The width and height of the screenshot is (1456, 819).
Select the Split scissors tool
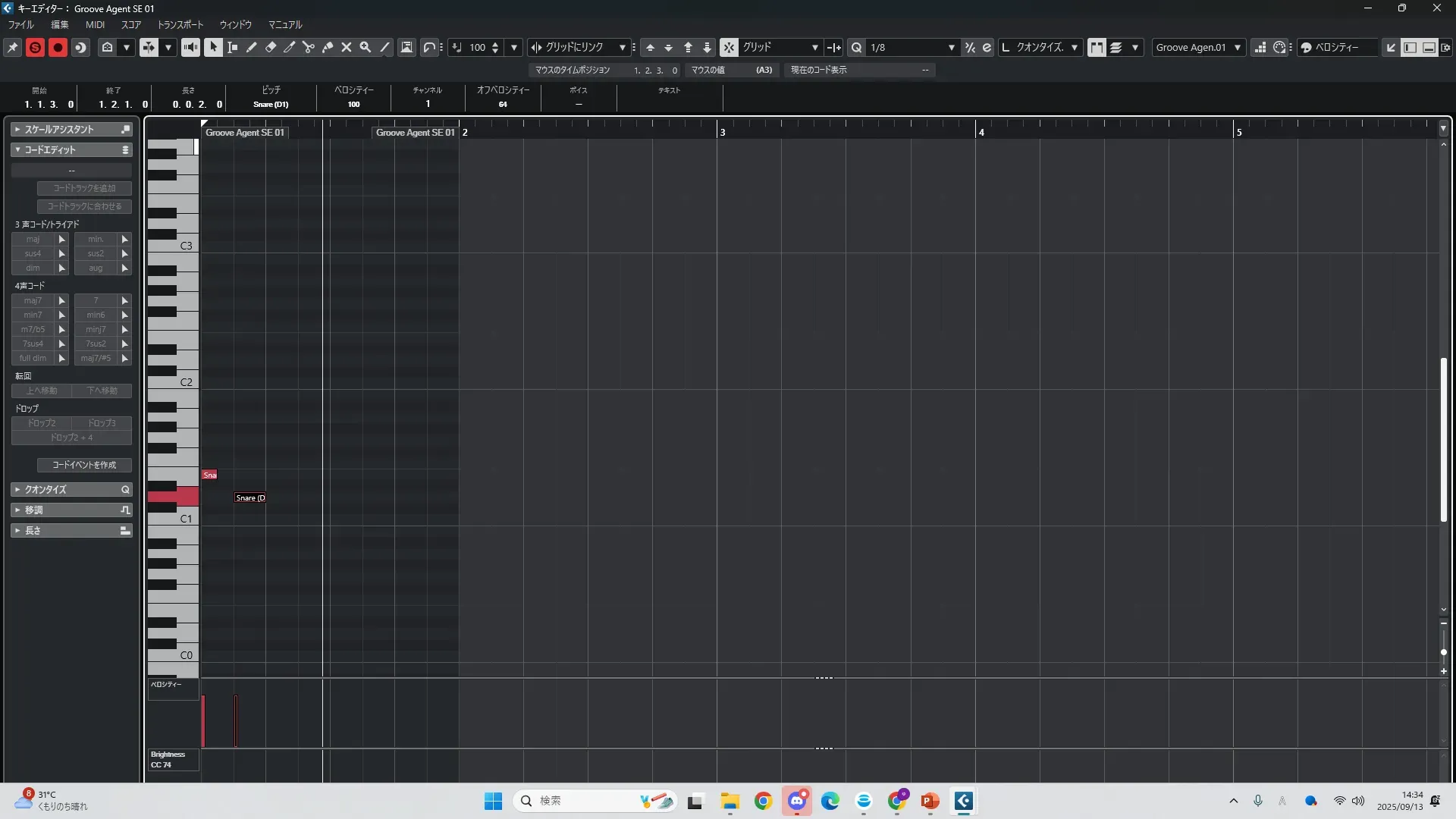coord(309,47)
